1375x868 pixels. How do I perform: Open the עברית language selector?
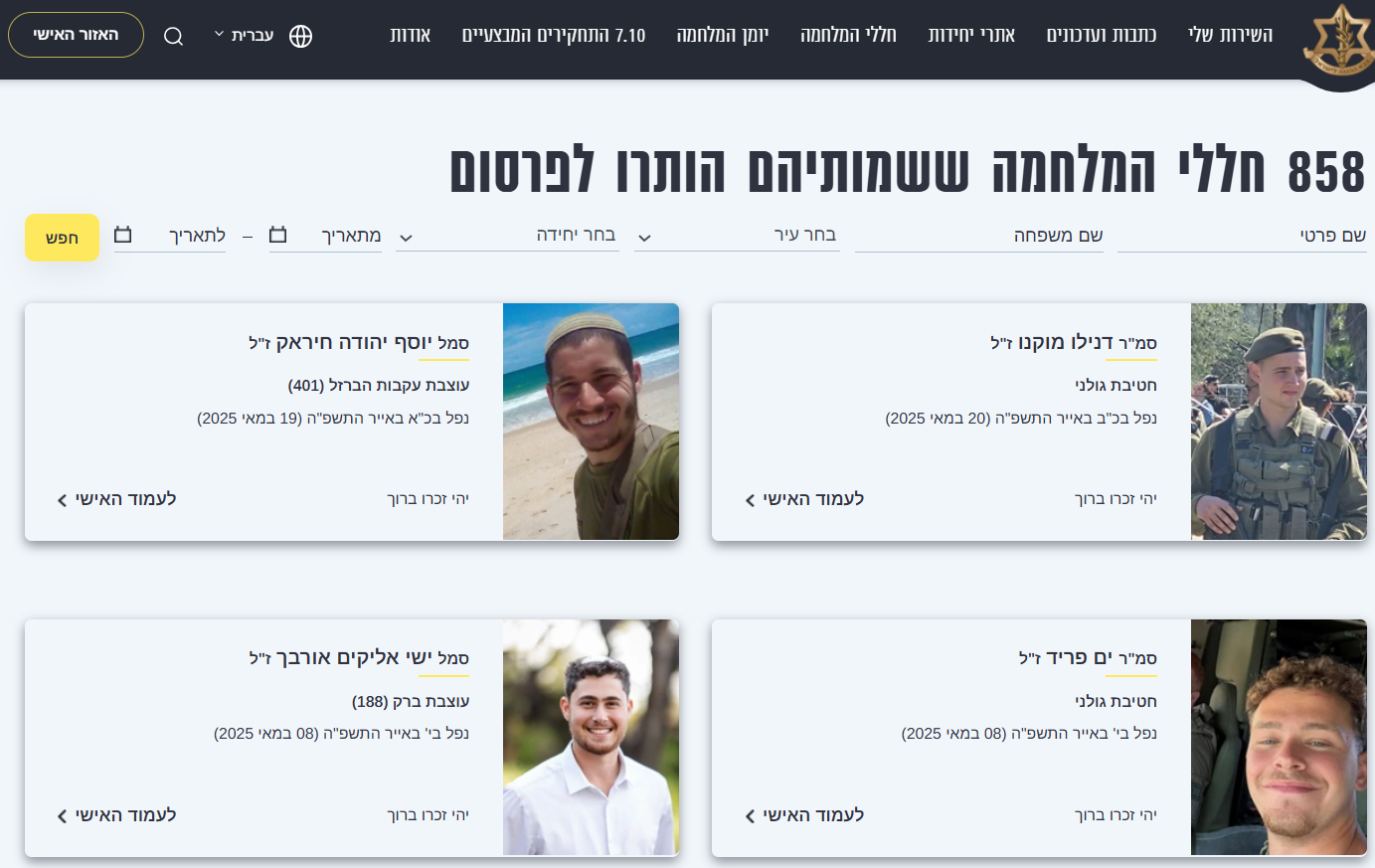pyautogui.click(x=244, y=36)
